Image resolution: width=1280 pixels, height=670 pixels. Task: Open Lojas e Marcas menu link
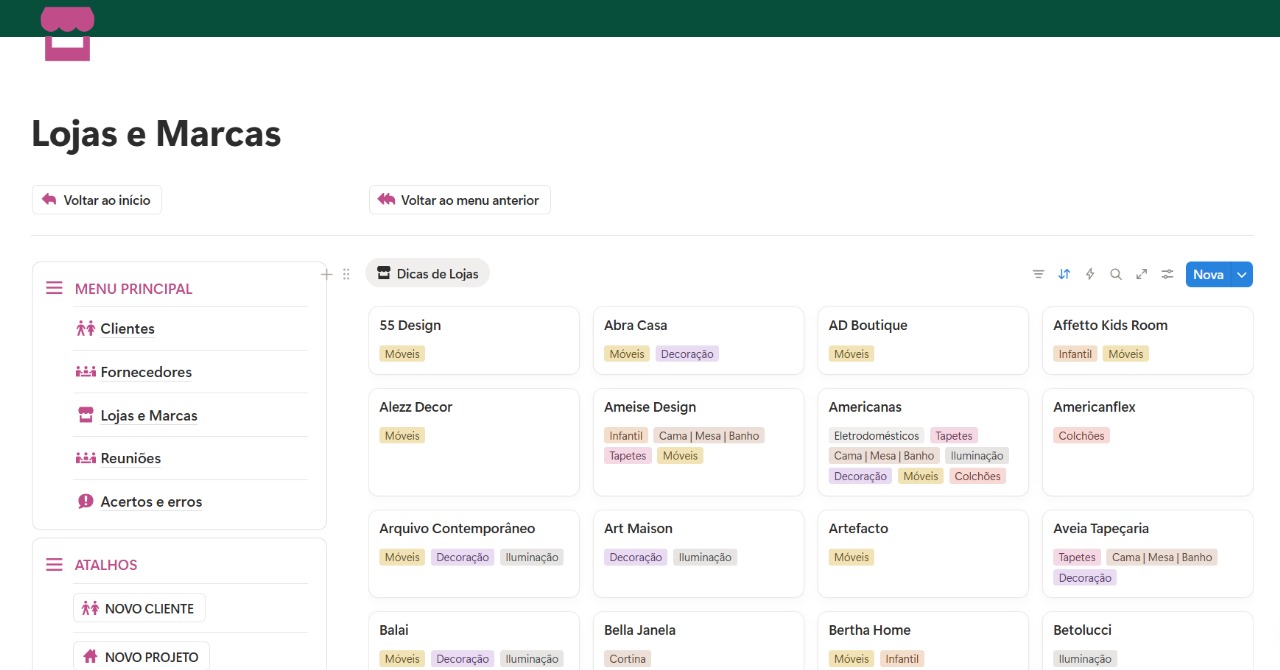coord(149,415)
